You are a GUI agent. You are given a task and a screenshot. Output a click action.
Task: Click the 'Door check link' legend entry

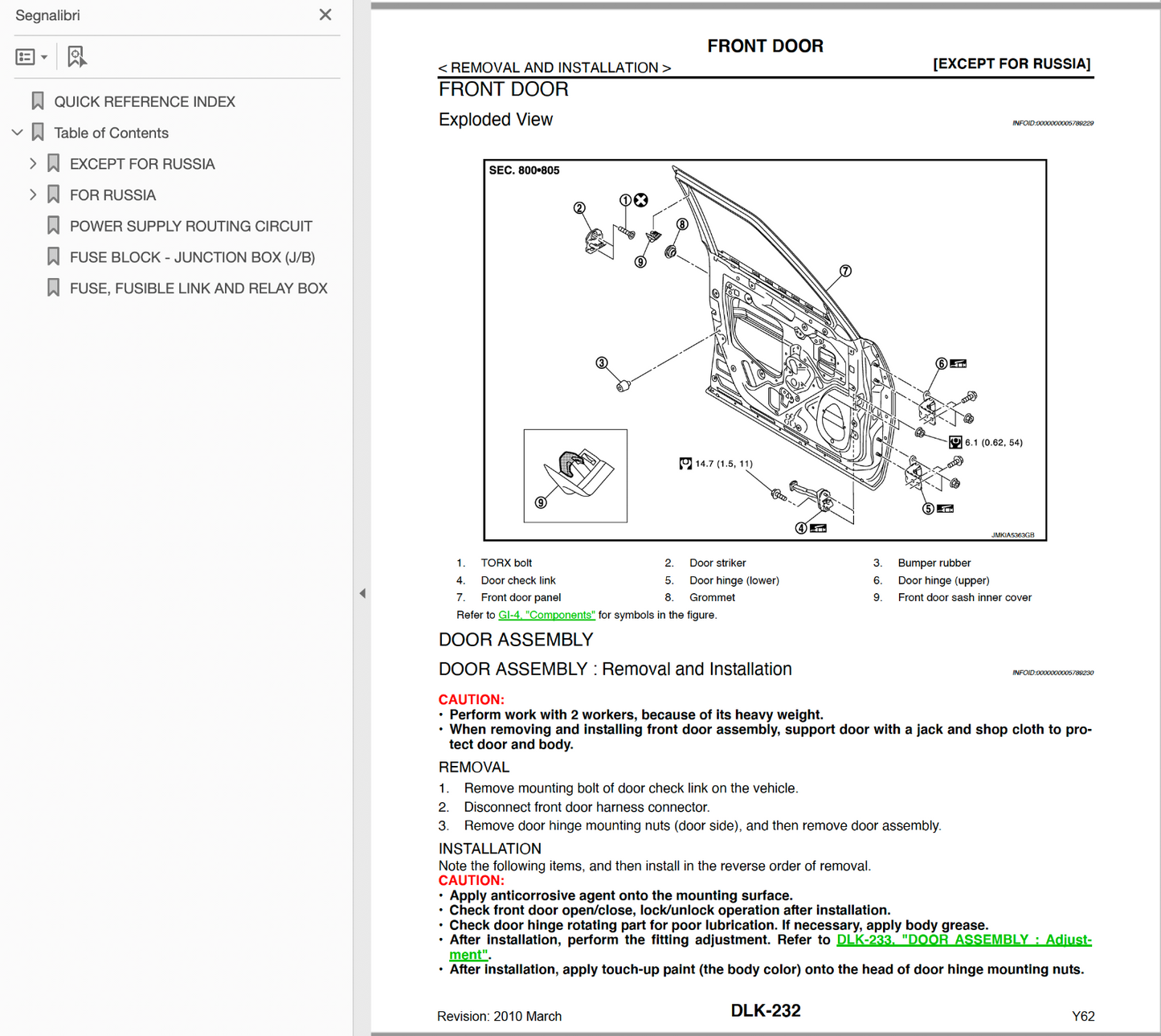(x=518, y=580)
